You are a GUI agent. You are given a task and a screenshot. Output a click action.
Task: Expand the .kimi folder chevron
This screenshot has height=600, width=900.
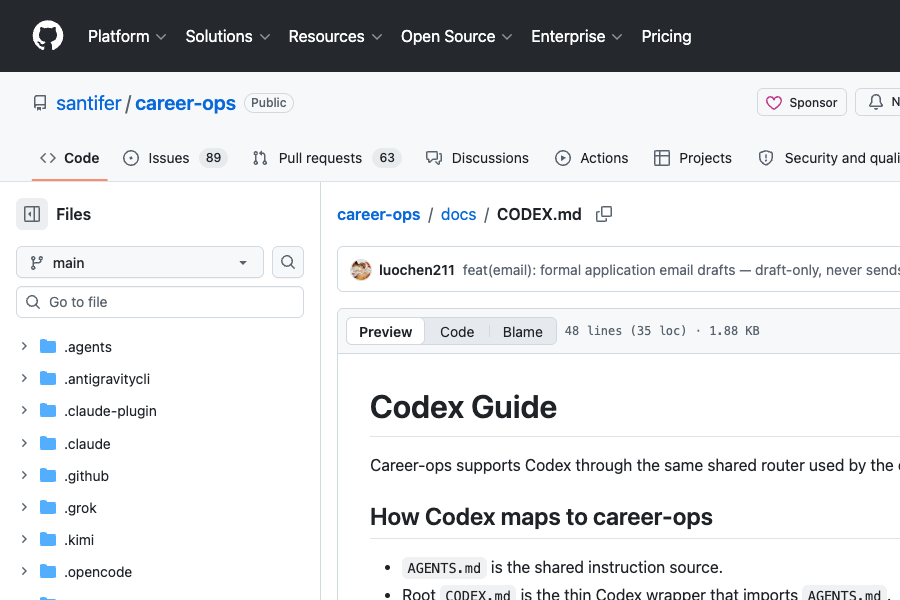point(24,540)
